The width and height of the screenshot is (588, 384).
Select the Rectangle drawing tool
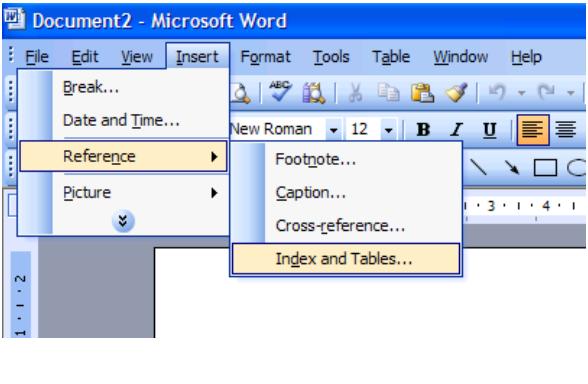[545, 168]
